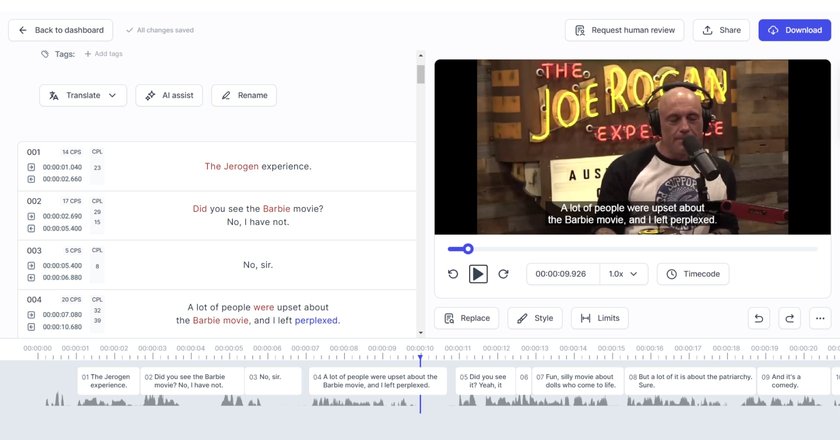This screenshot has width=840, height=440.
Task: Set end time icon for subtitle 001
Action: pos(31,179)
